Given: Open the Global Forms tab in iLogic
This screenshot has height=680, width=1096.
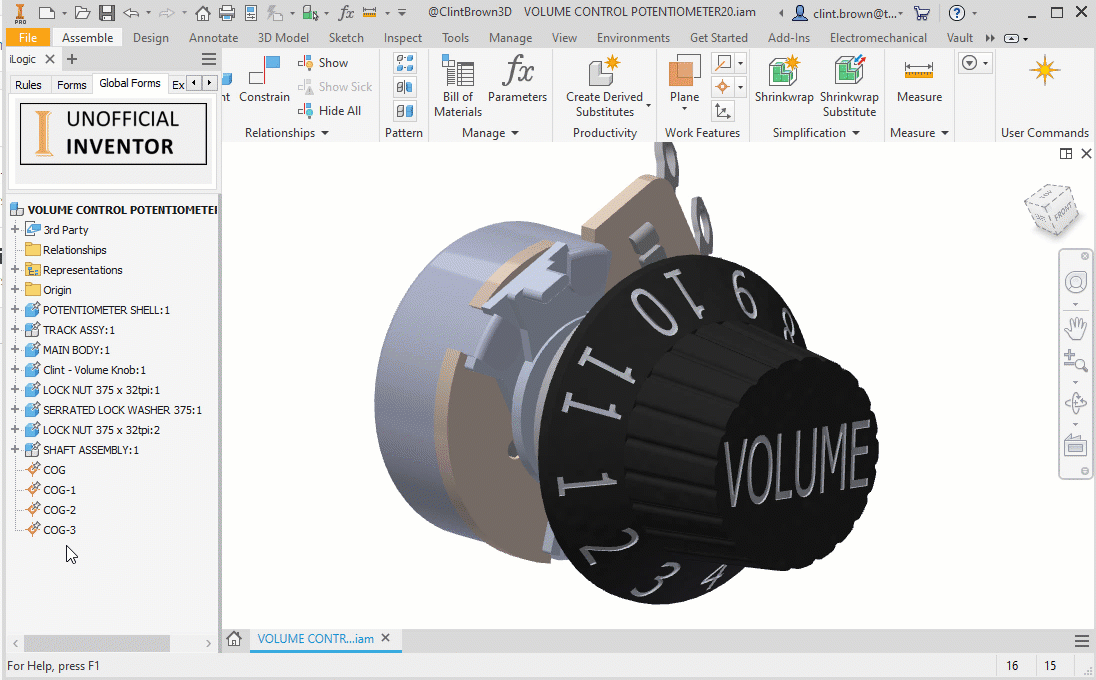Looking at the screenshot, I should point(130,84).
